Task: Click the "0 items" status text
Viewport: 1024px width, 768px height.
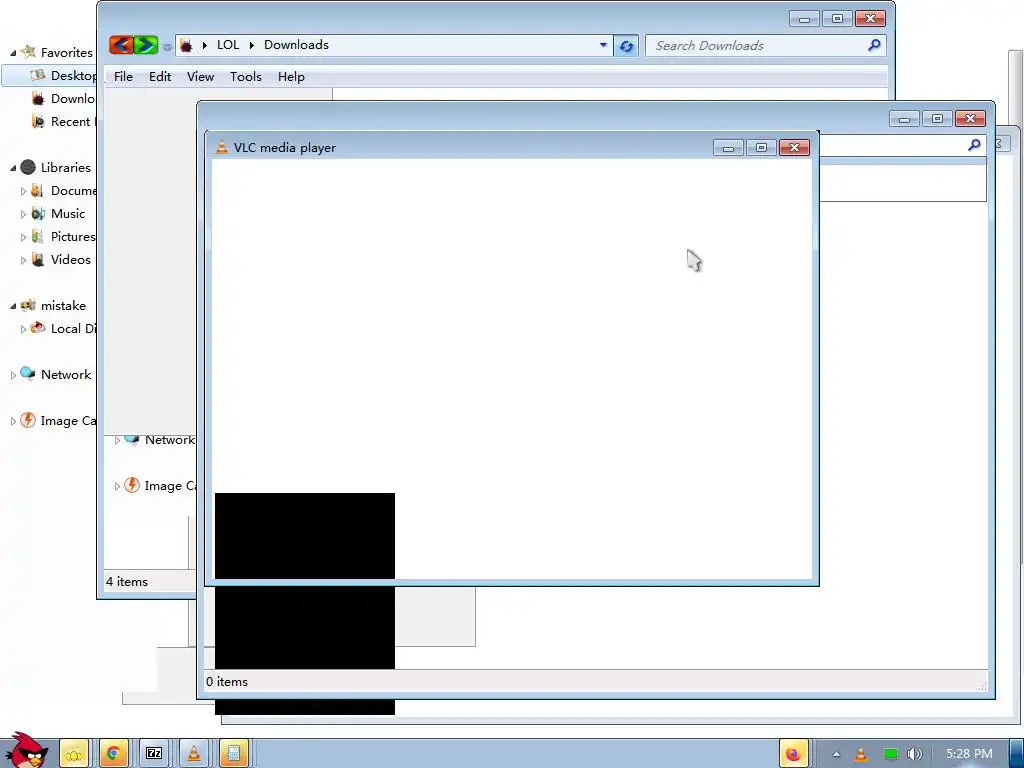Action: (227, 681)
